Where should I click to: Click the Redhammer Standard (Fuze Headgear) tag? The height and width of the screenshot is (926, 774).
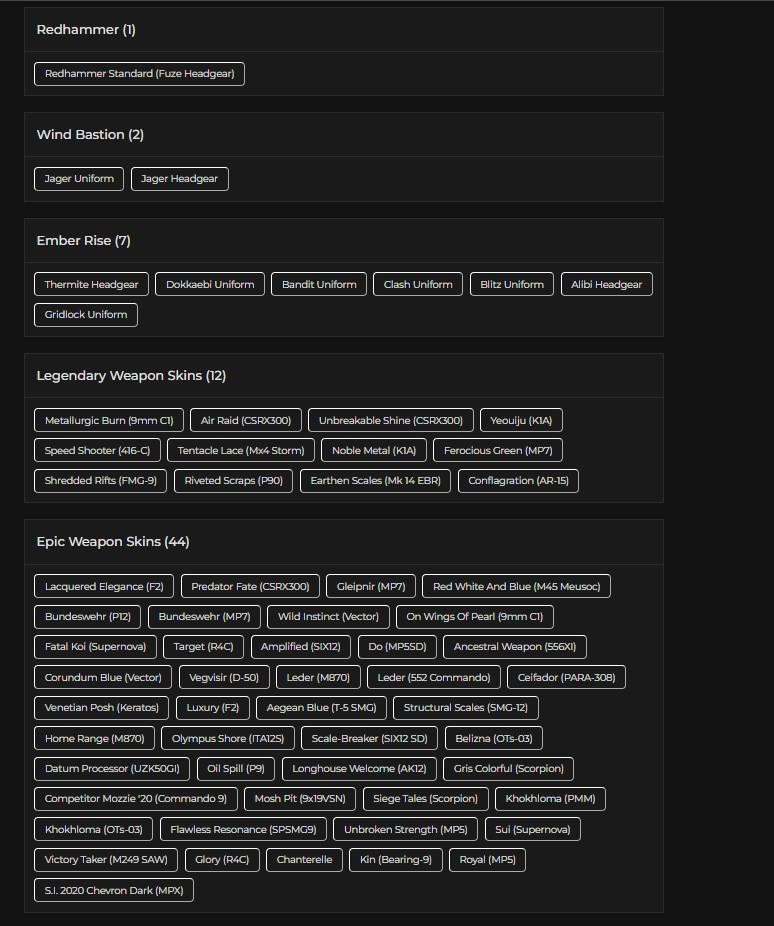click(x=139, y=74)
